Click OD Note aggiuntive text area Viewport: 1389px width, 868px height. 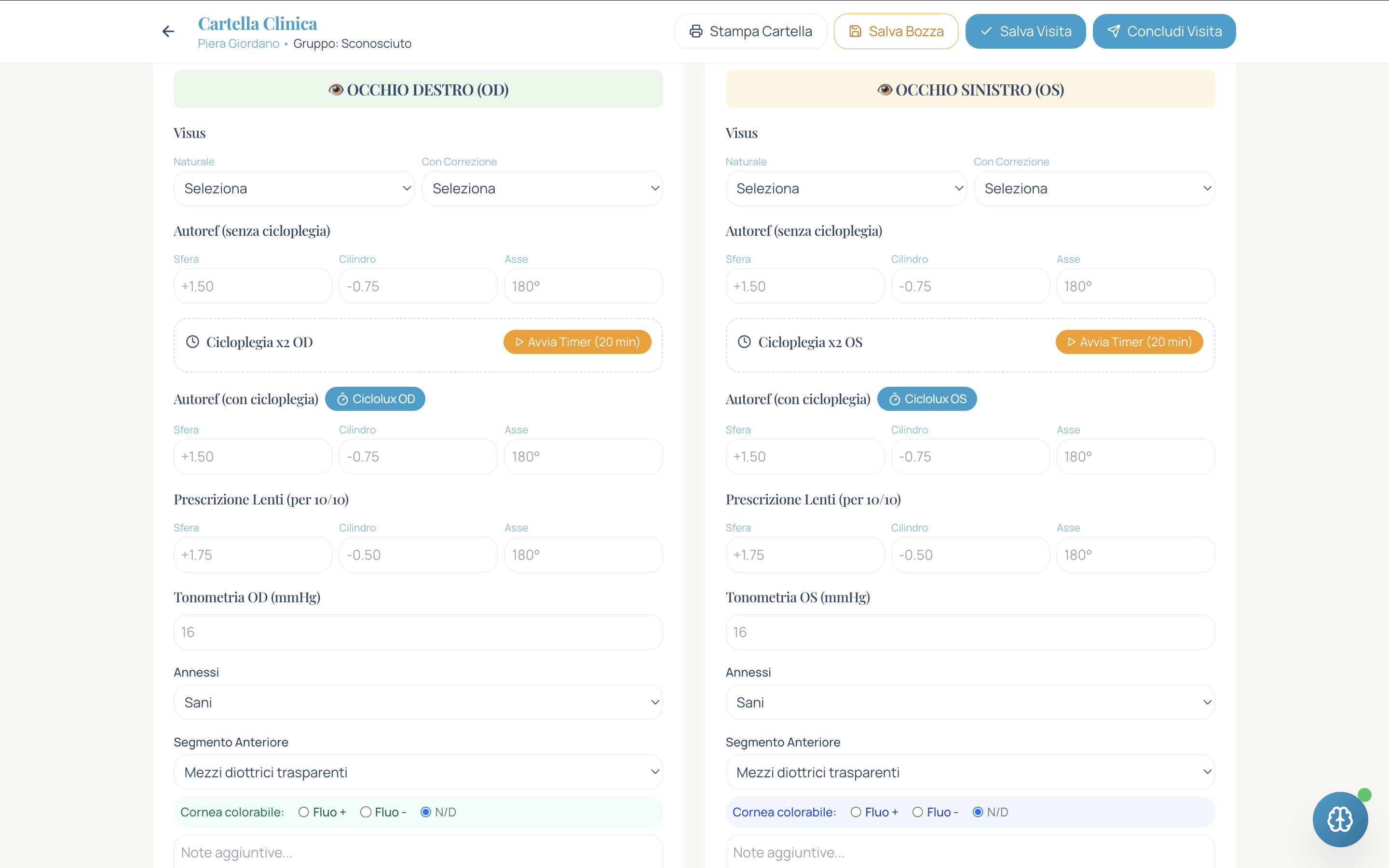click(418, 852)
